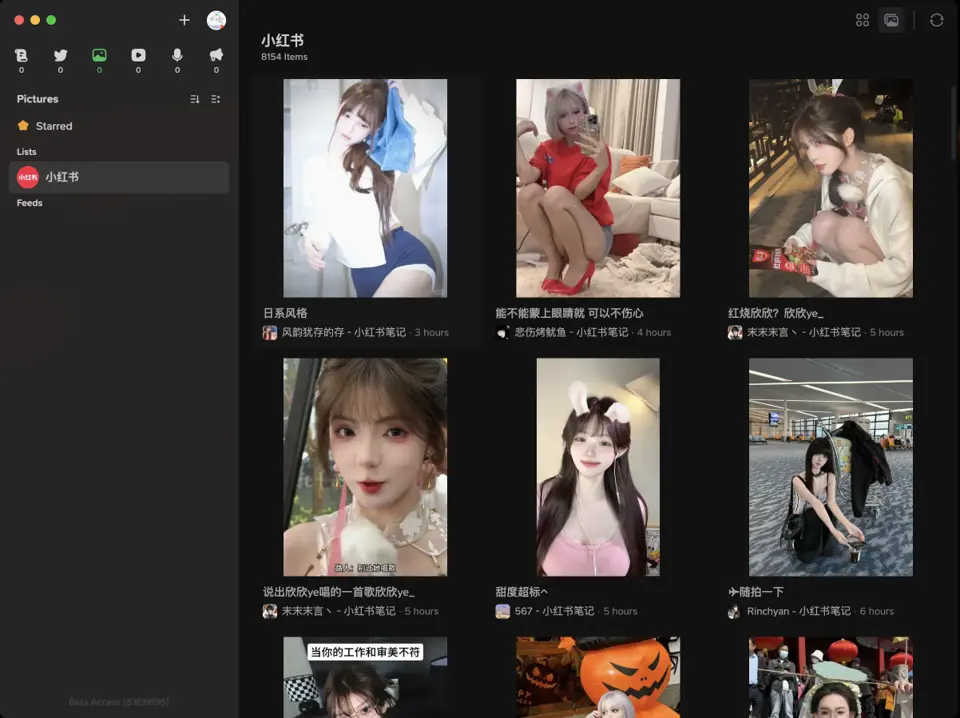Screen dimensions: 960x718
Task: Click the title 说出欣欣ye唱的一首歌欣欣ye_
Action: point(339,592)
